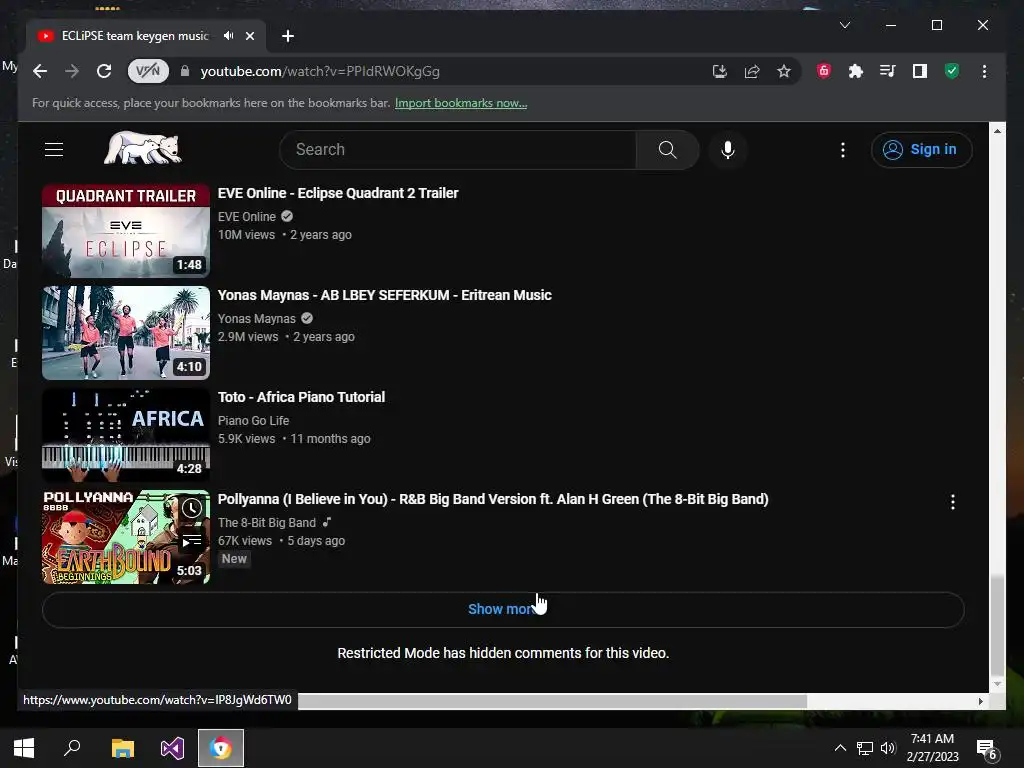The width and height of the screenshot is (1024, 768).
Task: Mute the ECLiPSE keygen music tab
Action: click(x=228, y=36)
